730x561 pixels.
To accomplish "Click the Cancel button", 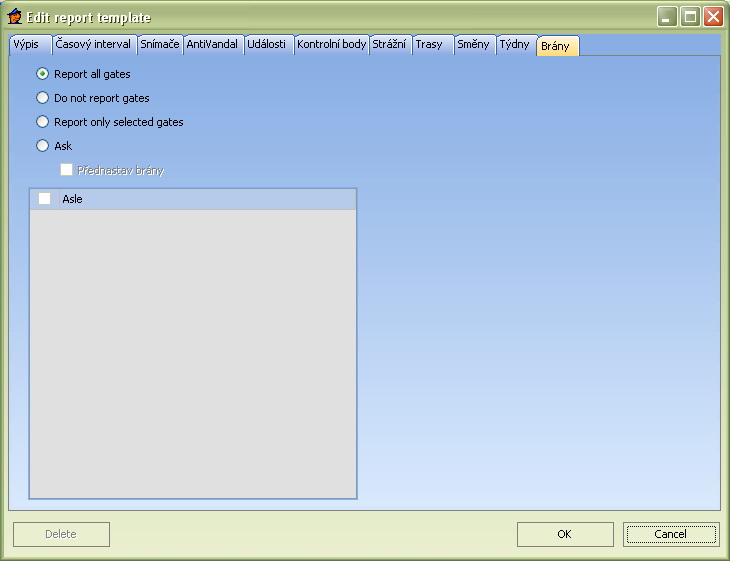I will tap(671, 534).
